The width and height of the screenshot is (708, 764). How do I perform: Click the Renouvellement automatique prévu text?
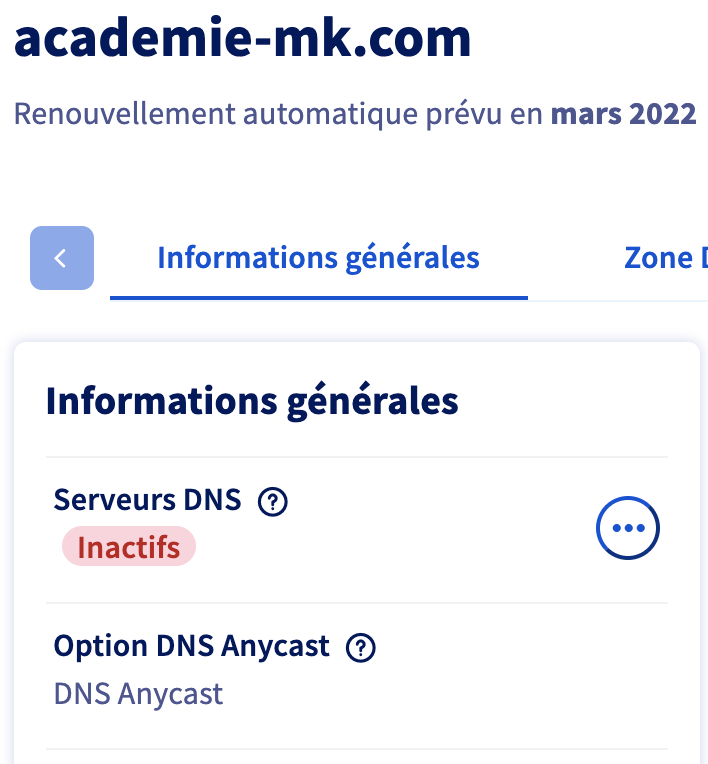pyautogui.click(x=280, y=113)
